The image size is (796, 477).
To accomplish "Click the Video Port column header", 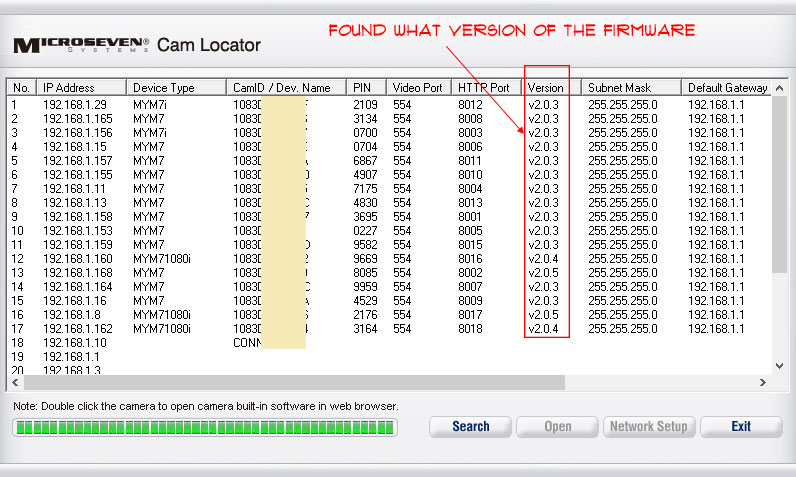I will coord(419,87).
